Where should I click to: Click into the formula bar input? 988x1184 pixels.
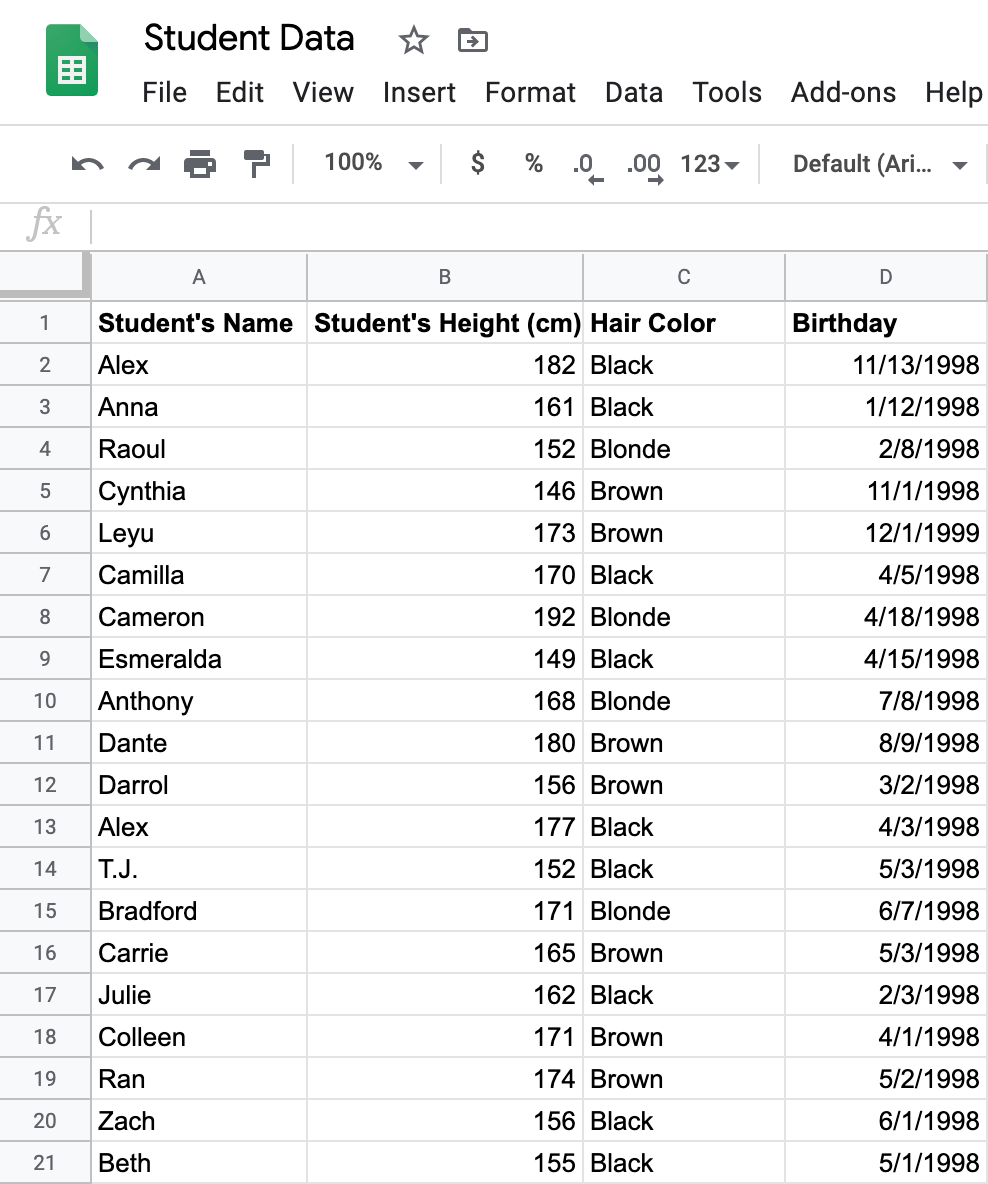[539, 226]
